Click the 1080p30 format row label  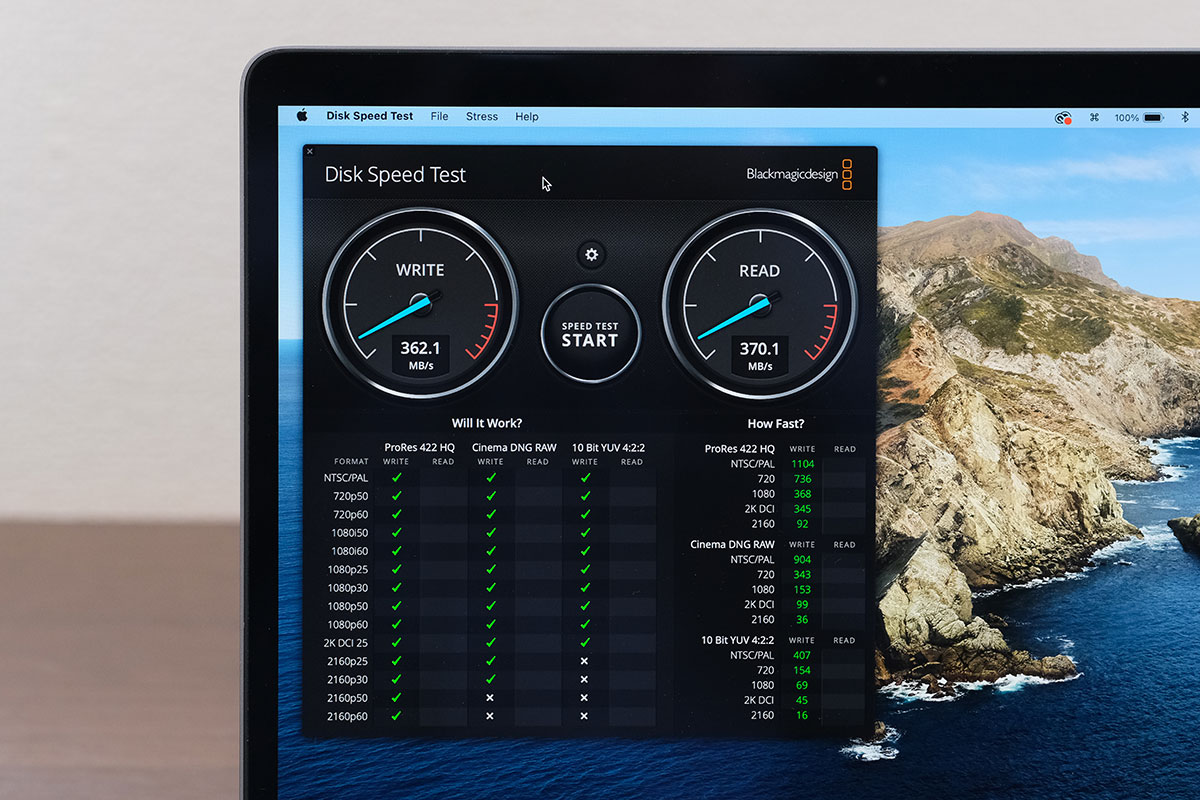click(348, 588)
